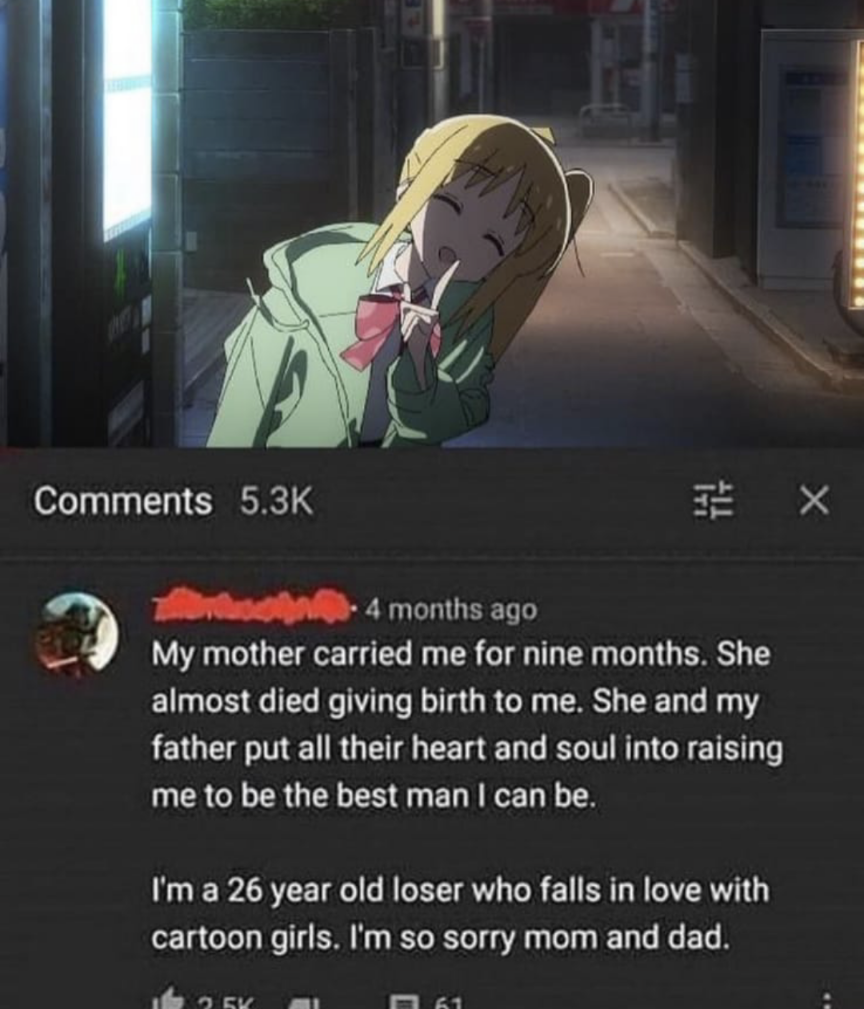The width and height of the screenshot is (864, 1009).
Task: Close the comments panel with the X
Action: click(x=814, y=501)
